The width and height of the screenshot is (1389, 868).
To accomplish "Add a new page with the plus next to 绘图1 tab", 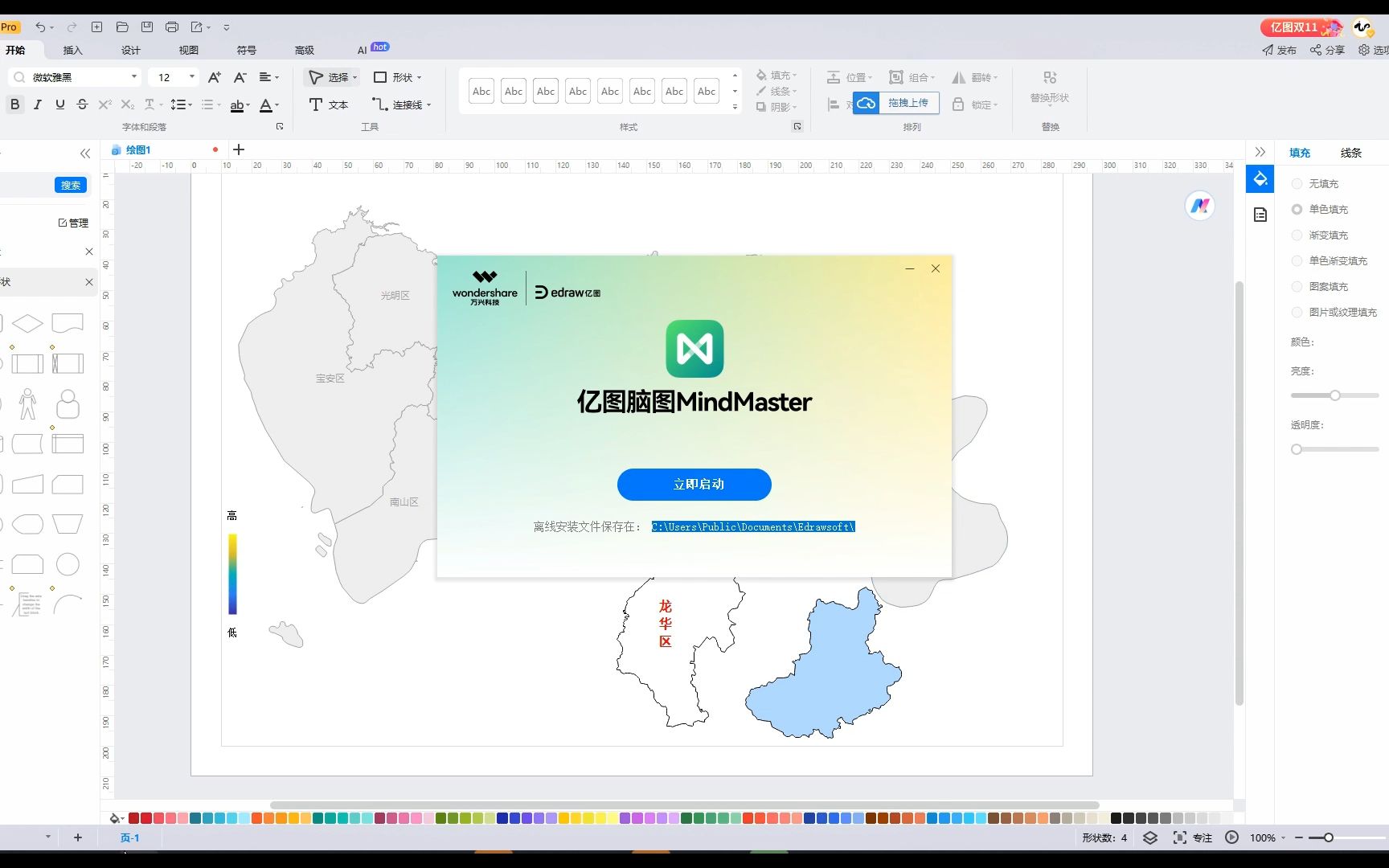I will point(238,149).
